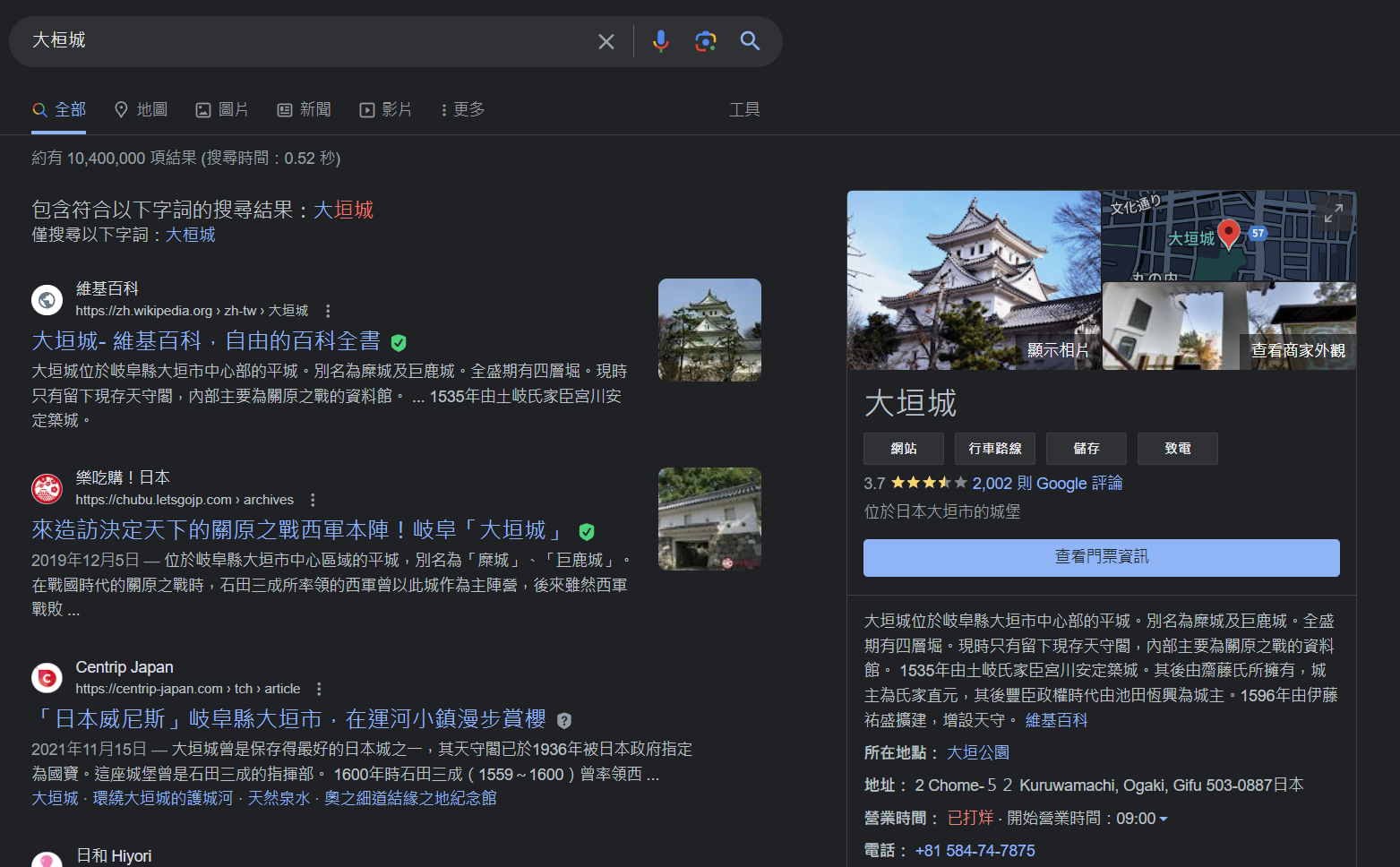
Task: Open the 工具 search tools
Action: tap(744, 109)
